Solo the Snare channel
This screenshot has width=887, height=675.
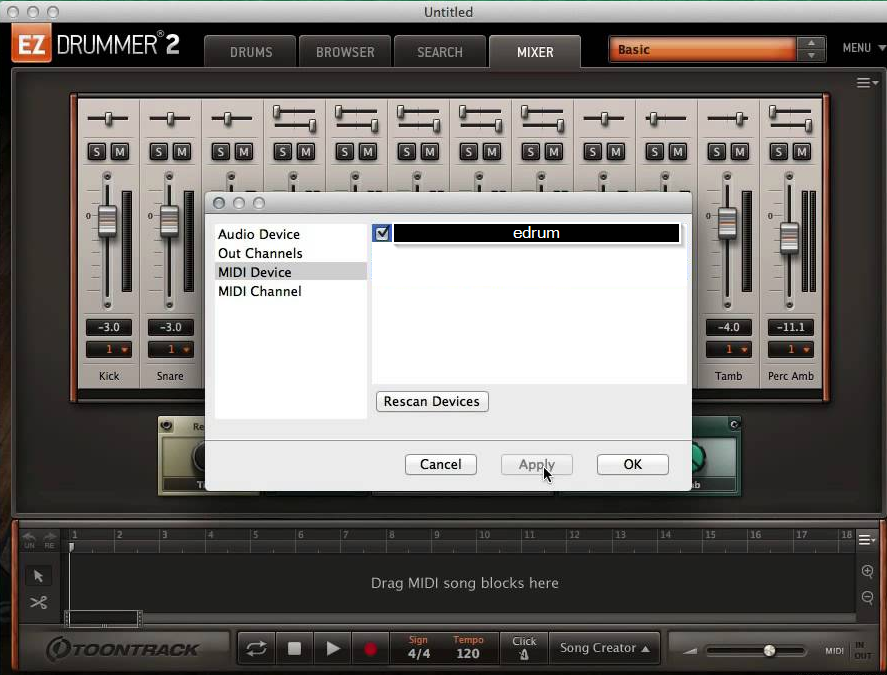pos(159,152)
